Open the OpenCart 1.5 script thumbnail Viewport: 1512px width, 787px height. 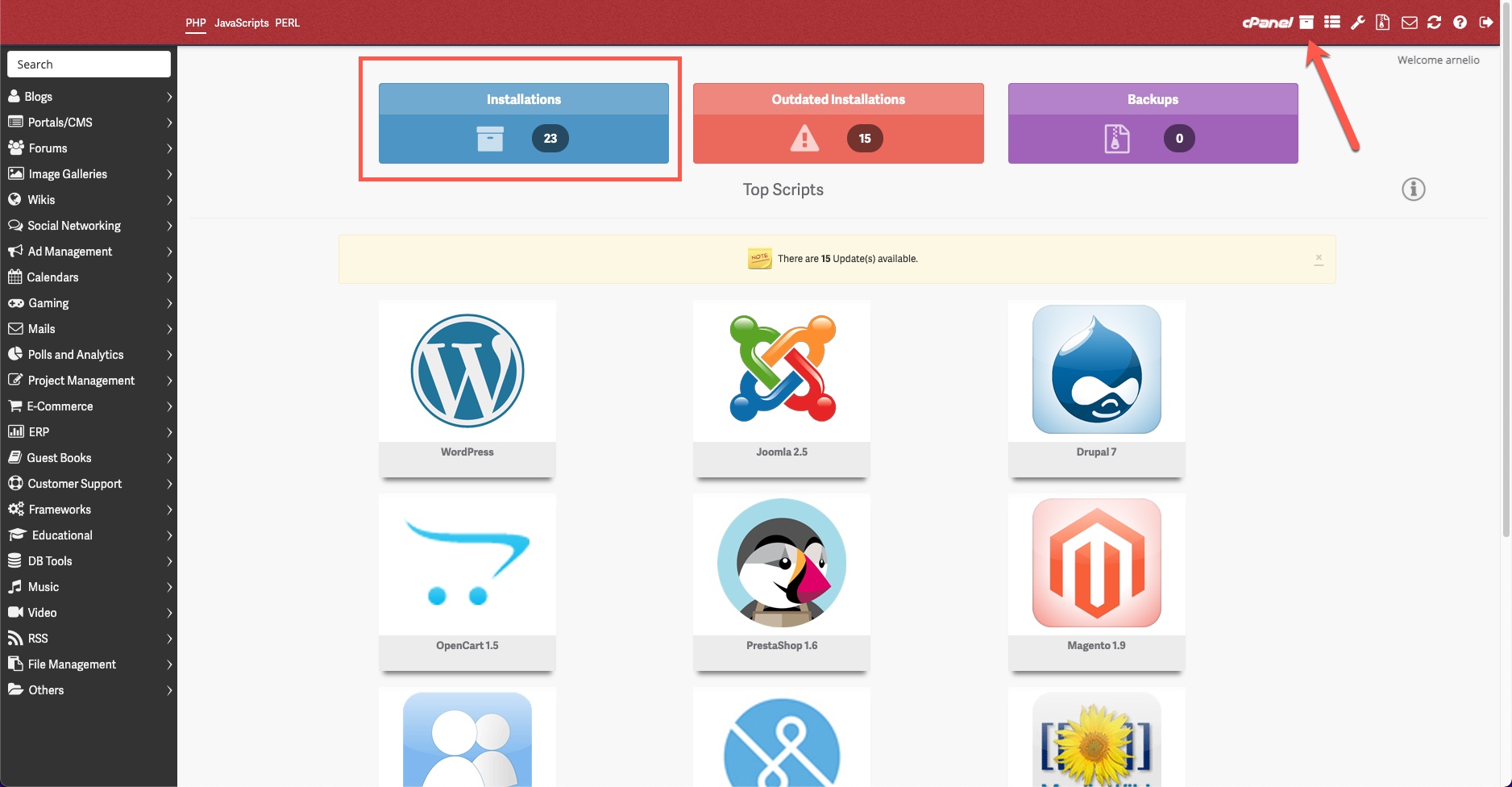click(467, 564)
